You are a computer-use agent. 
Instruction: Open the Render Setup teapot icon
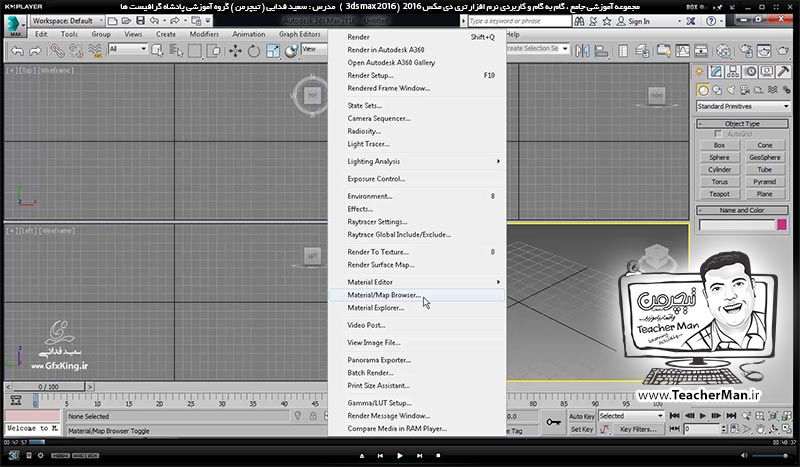point(745,51)
